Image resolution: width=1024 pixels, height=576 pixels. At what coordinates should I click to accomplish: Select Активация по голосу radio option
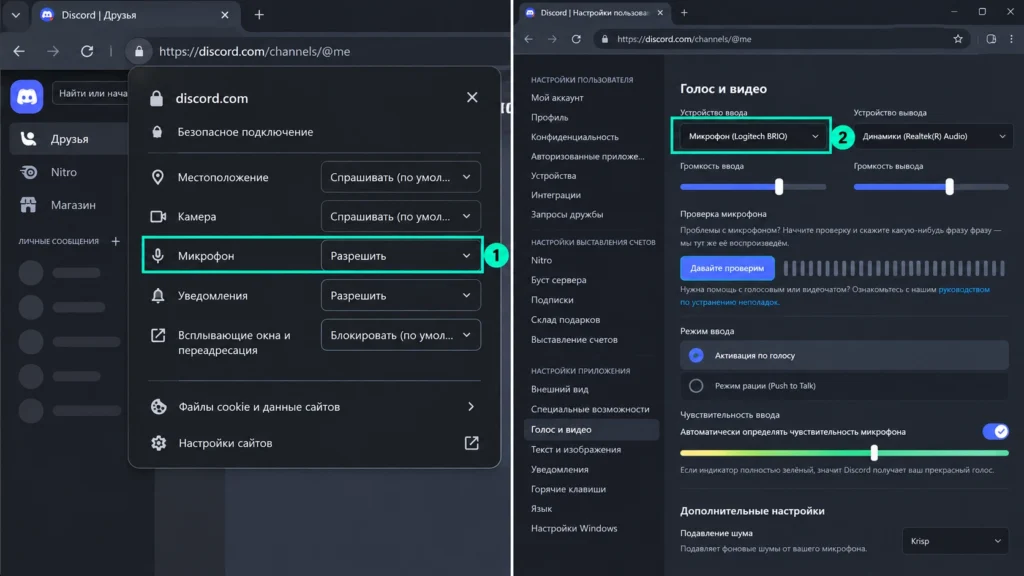[844, 355]
